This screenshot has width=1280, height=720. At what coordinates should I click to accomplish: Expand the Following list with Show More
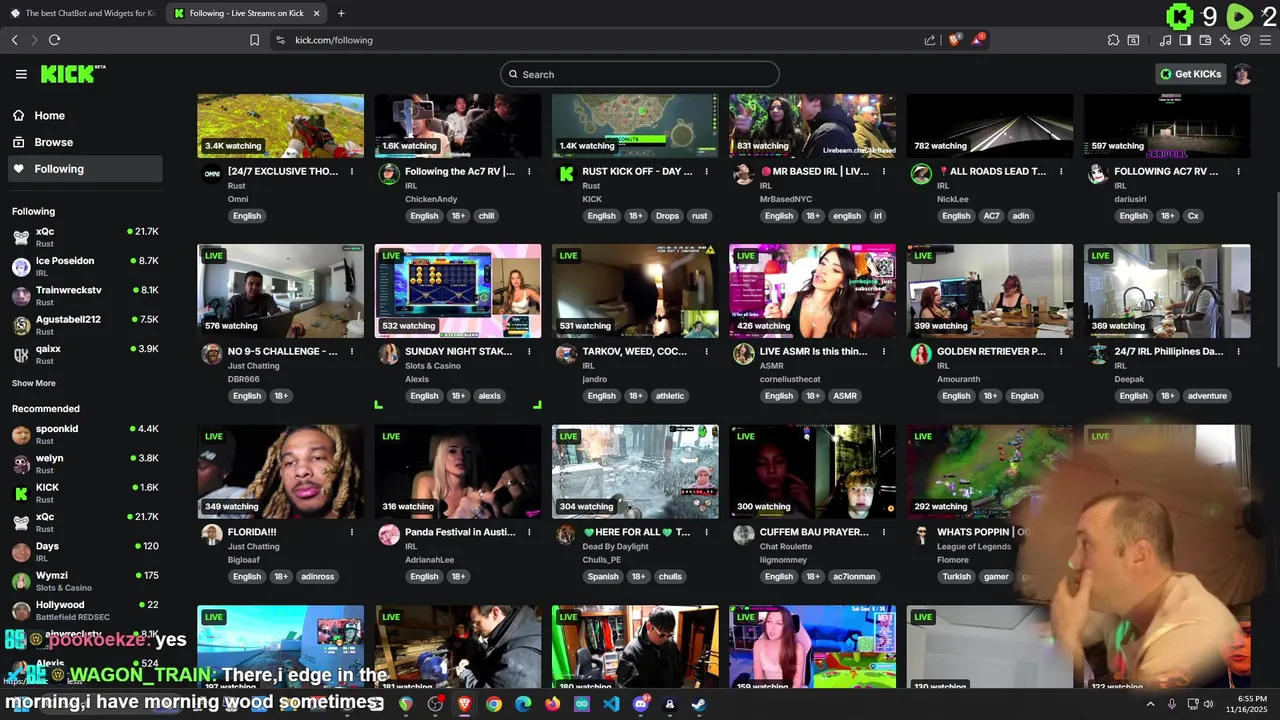point(34,383)
